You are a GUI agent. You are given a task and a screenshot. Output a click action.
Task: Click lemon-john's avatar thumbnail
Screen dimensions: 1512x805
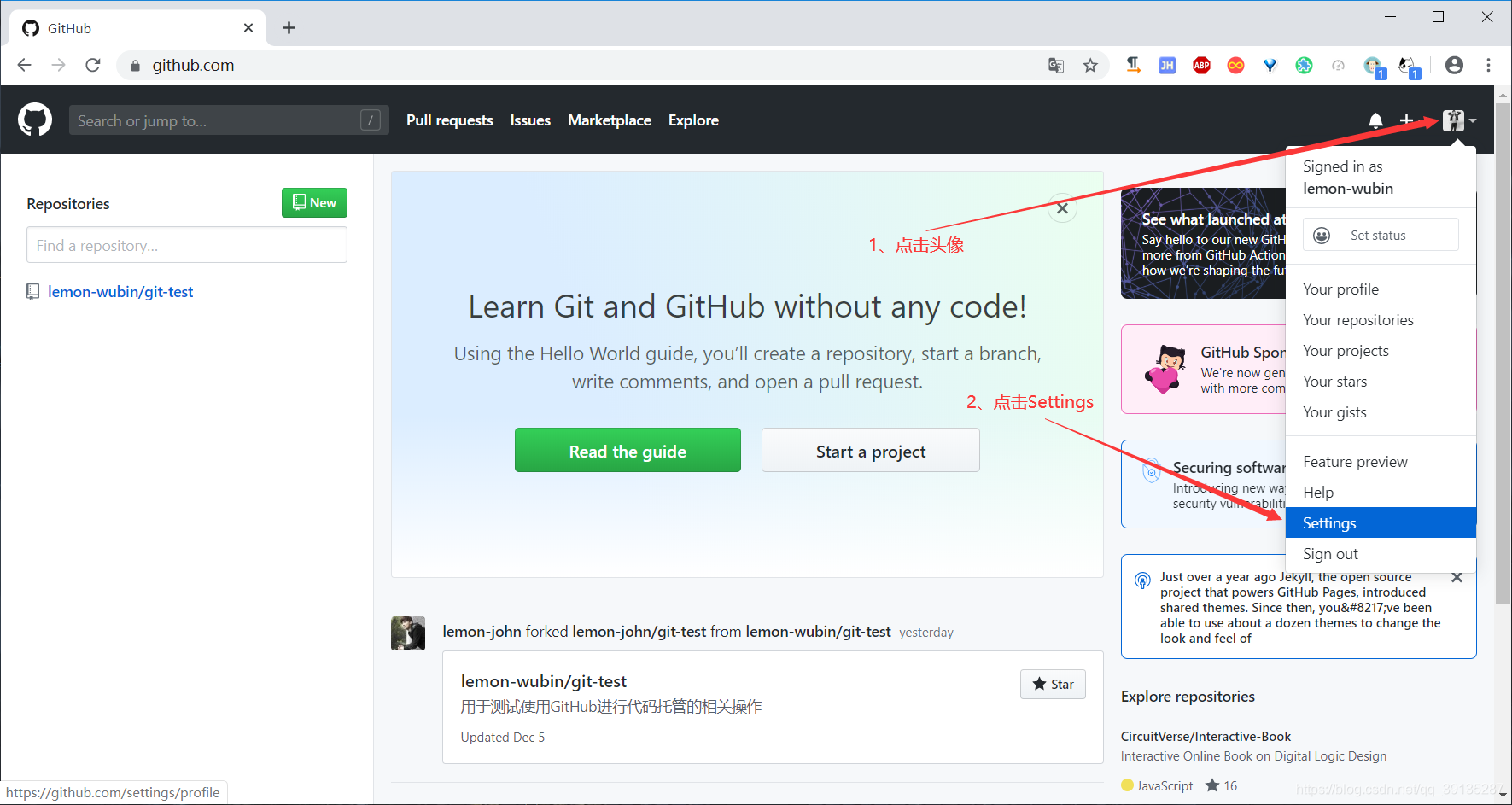coord(408,633)
